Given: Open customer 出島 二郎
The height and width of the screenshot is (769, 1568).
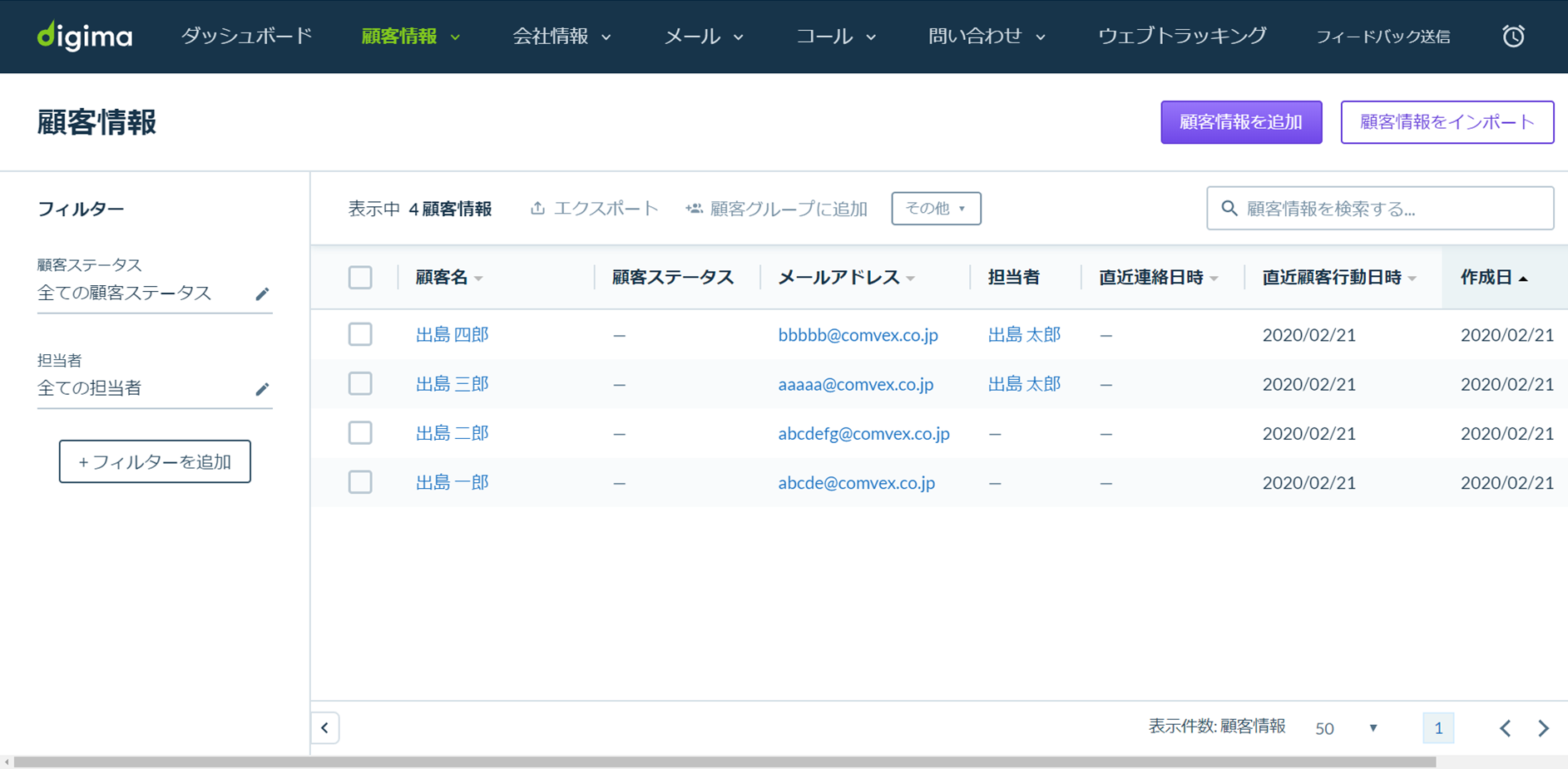Looking at the screenshot, I should [452, 432].
